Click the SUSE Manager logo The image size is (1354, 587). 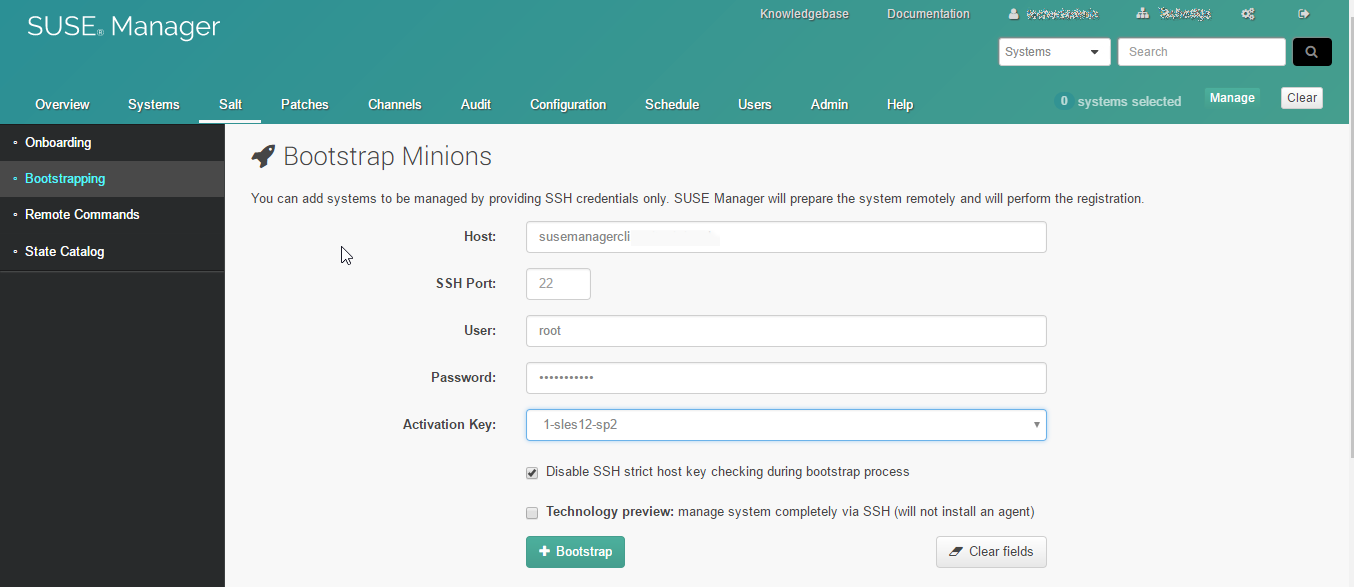(123, 27)
